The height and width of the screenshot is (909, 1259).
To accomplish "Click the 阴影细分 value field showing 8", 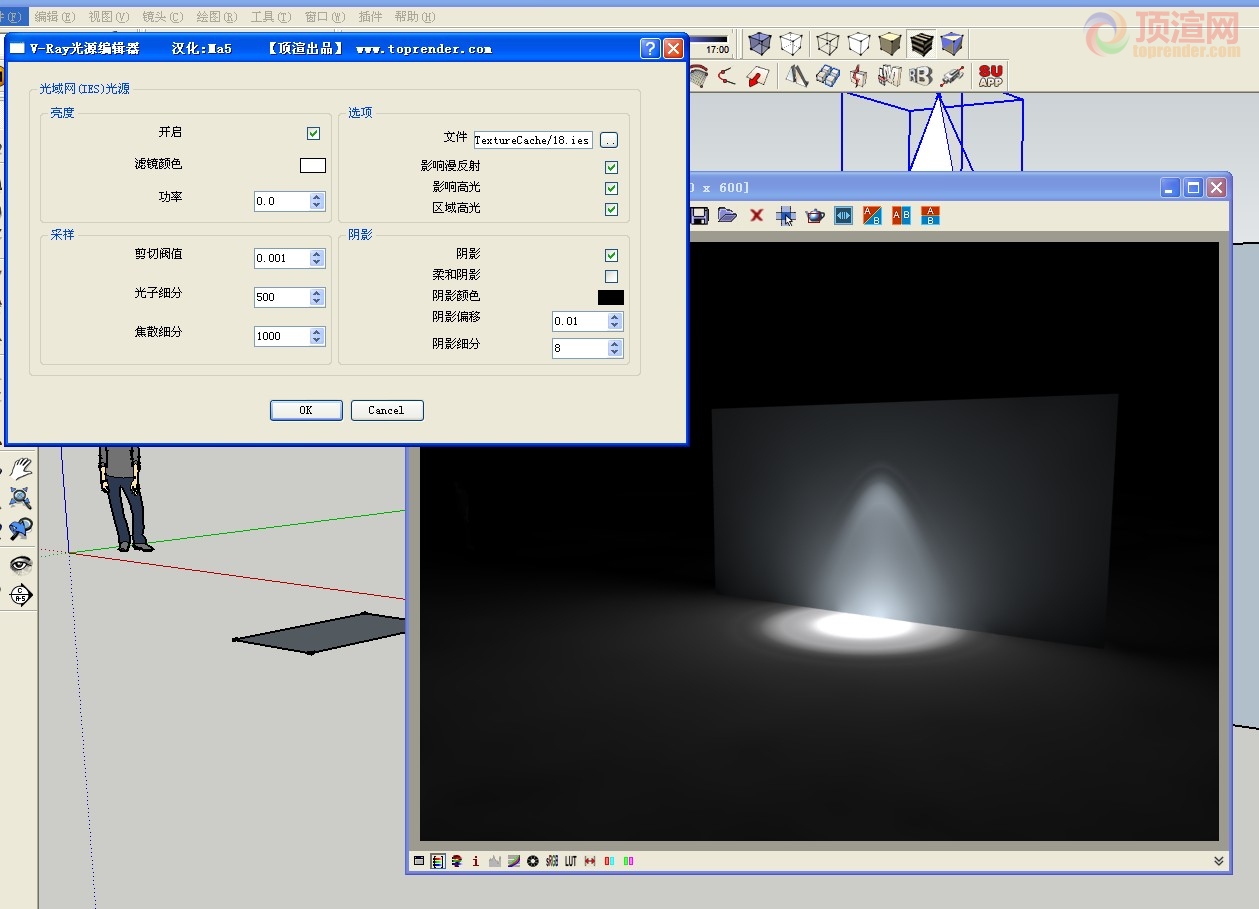I will (580, 348).
